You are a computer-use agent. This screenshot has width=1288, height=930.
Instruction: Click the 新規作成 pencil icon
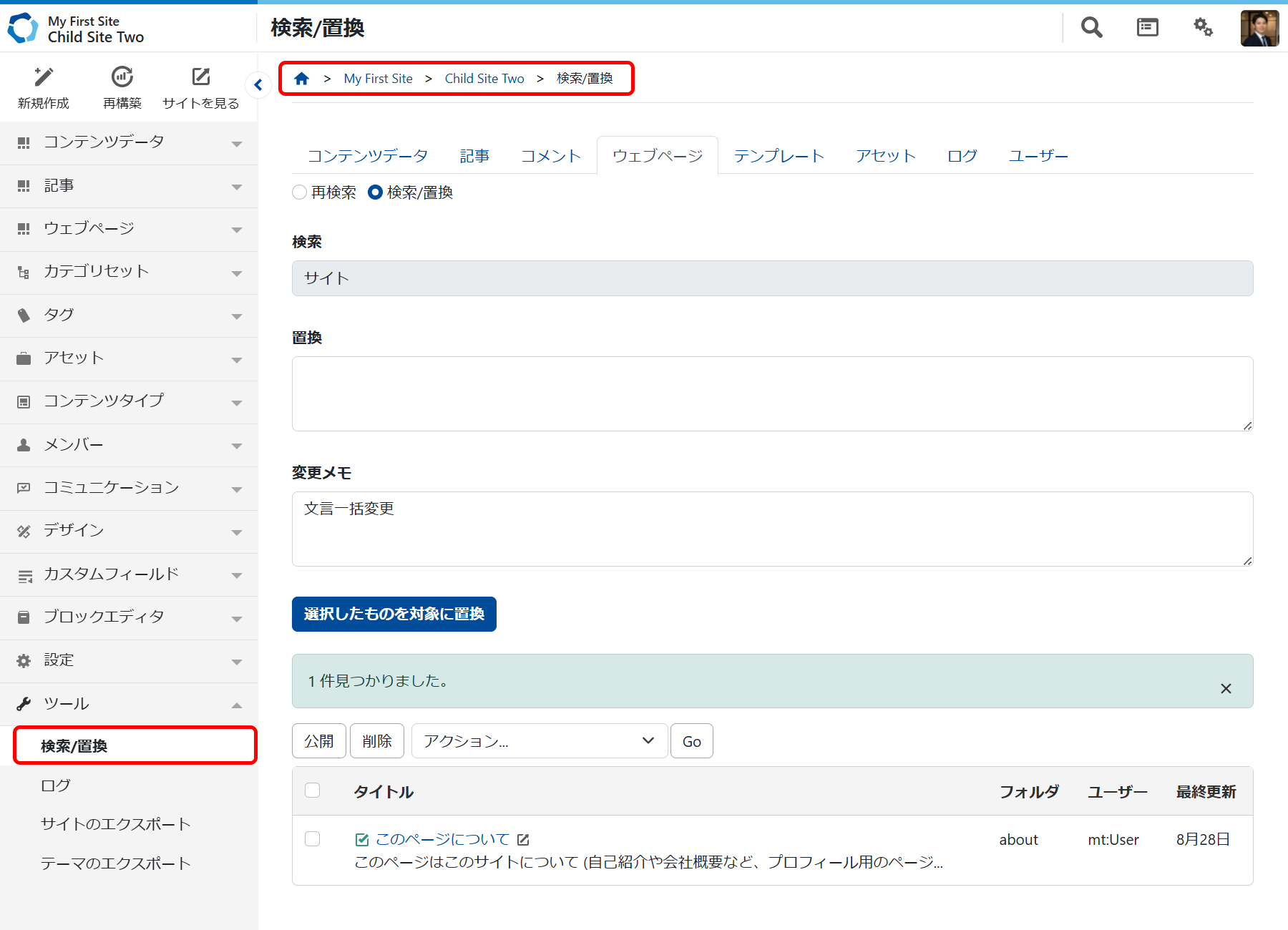point(44,77)
